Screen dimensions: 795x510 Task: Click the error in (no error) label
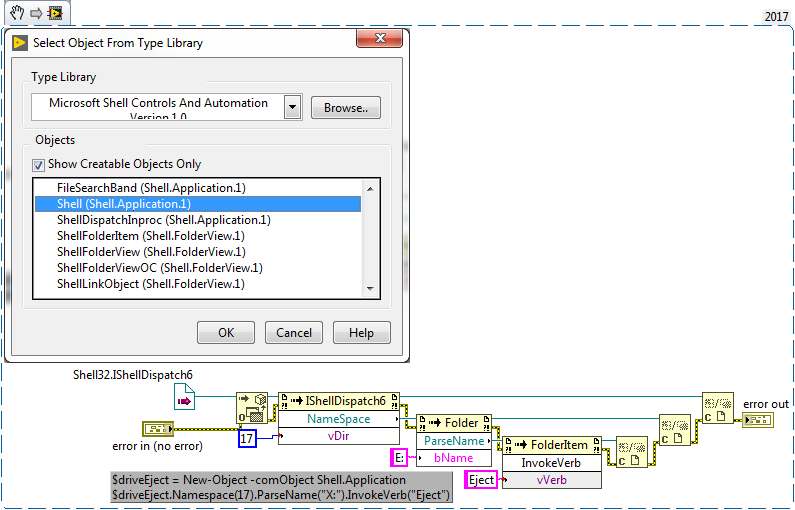click(x=157, y=446)
